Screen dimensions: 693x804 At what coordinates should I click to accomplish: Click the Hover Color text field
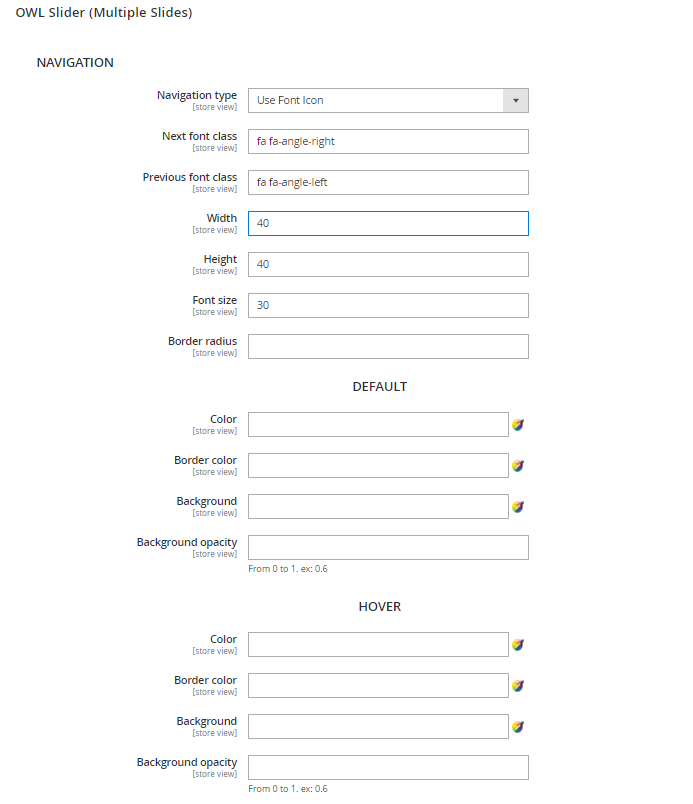pos(378,645)
